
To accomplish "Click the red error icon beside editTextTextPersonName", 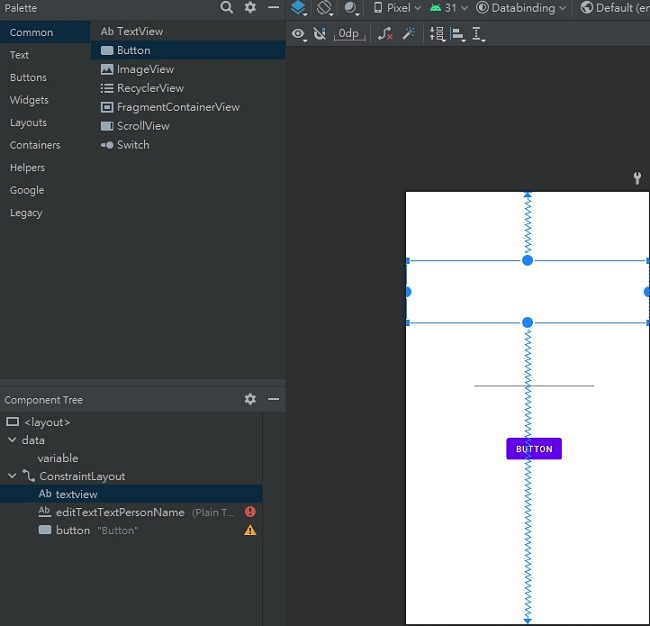I will tap(250, 512).
